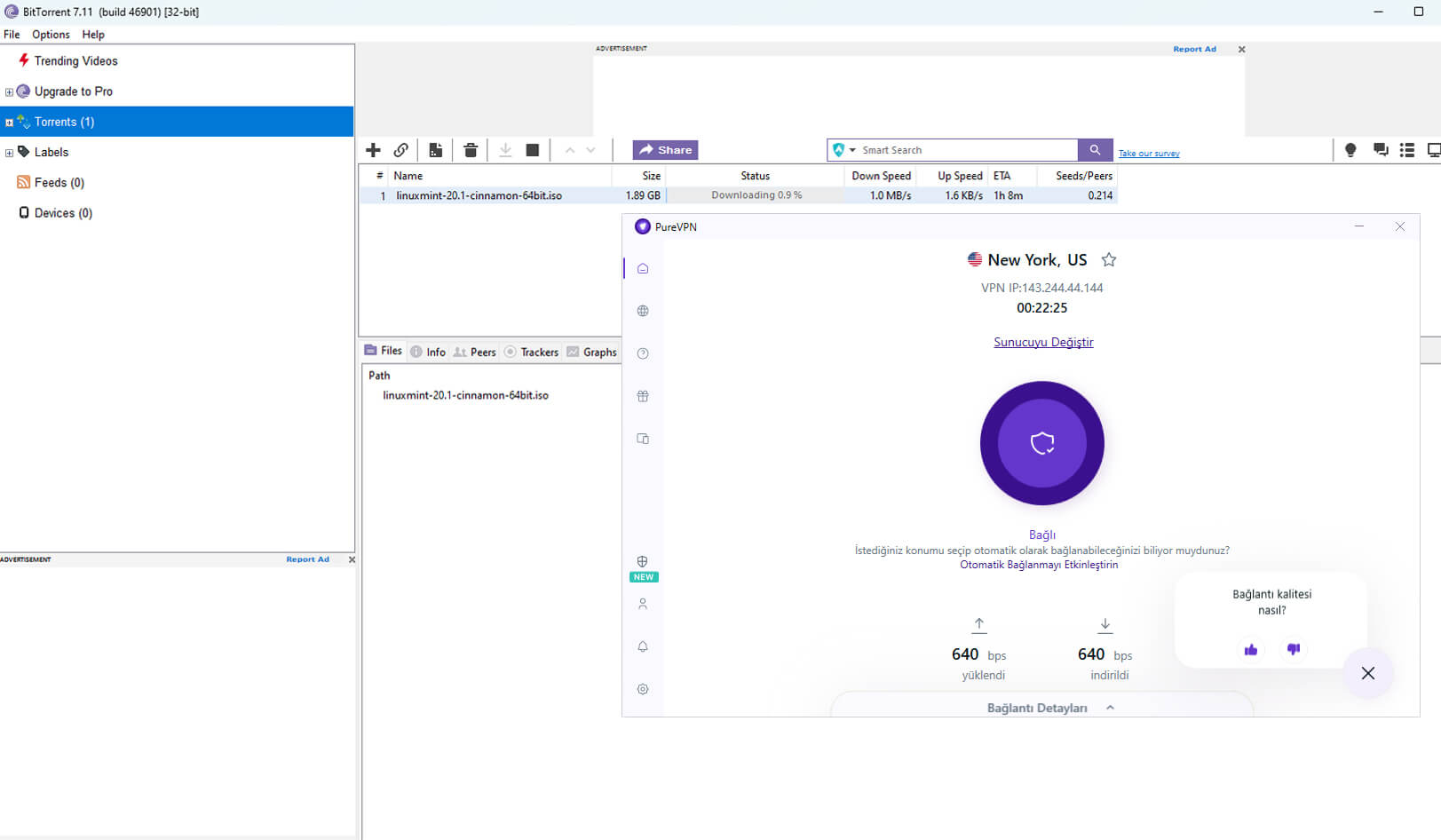The height and width of the screenshot is (840, 1441).
Task: Focus the Smart Search input field
Action: 968,150
